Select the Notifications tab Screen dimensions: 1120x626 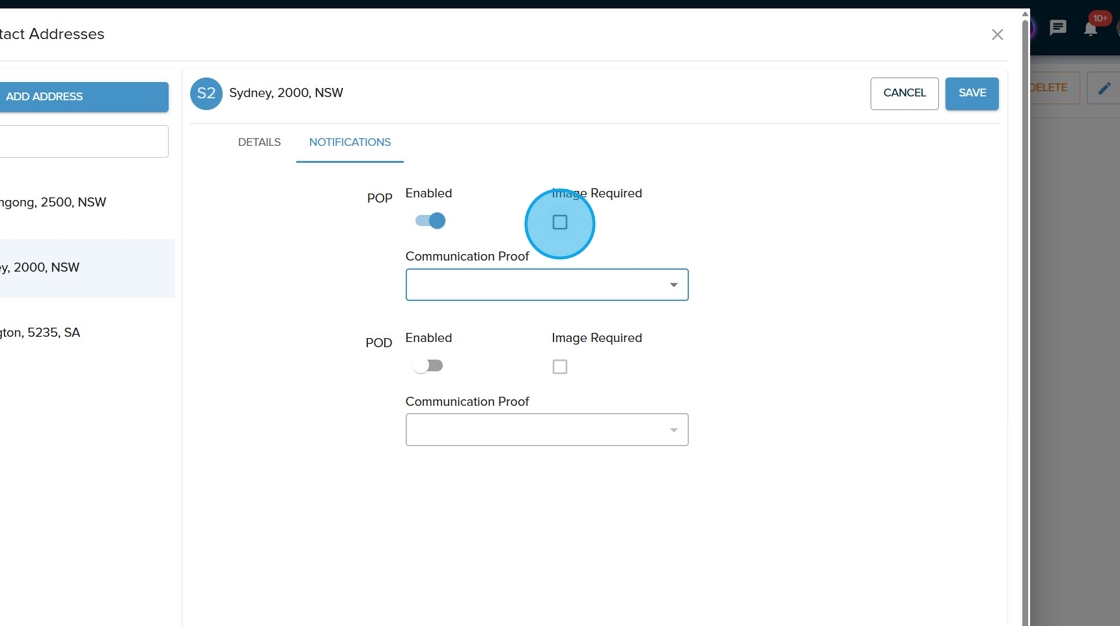350,142
